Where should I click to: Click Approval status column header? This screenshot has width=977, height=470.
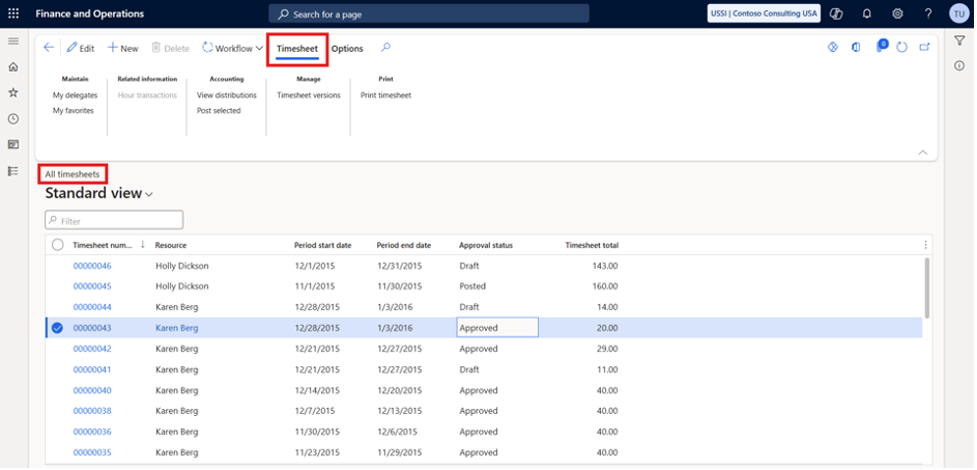pyautogui.click(x=486, y=246)
